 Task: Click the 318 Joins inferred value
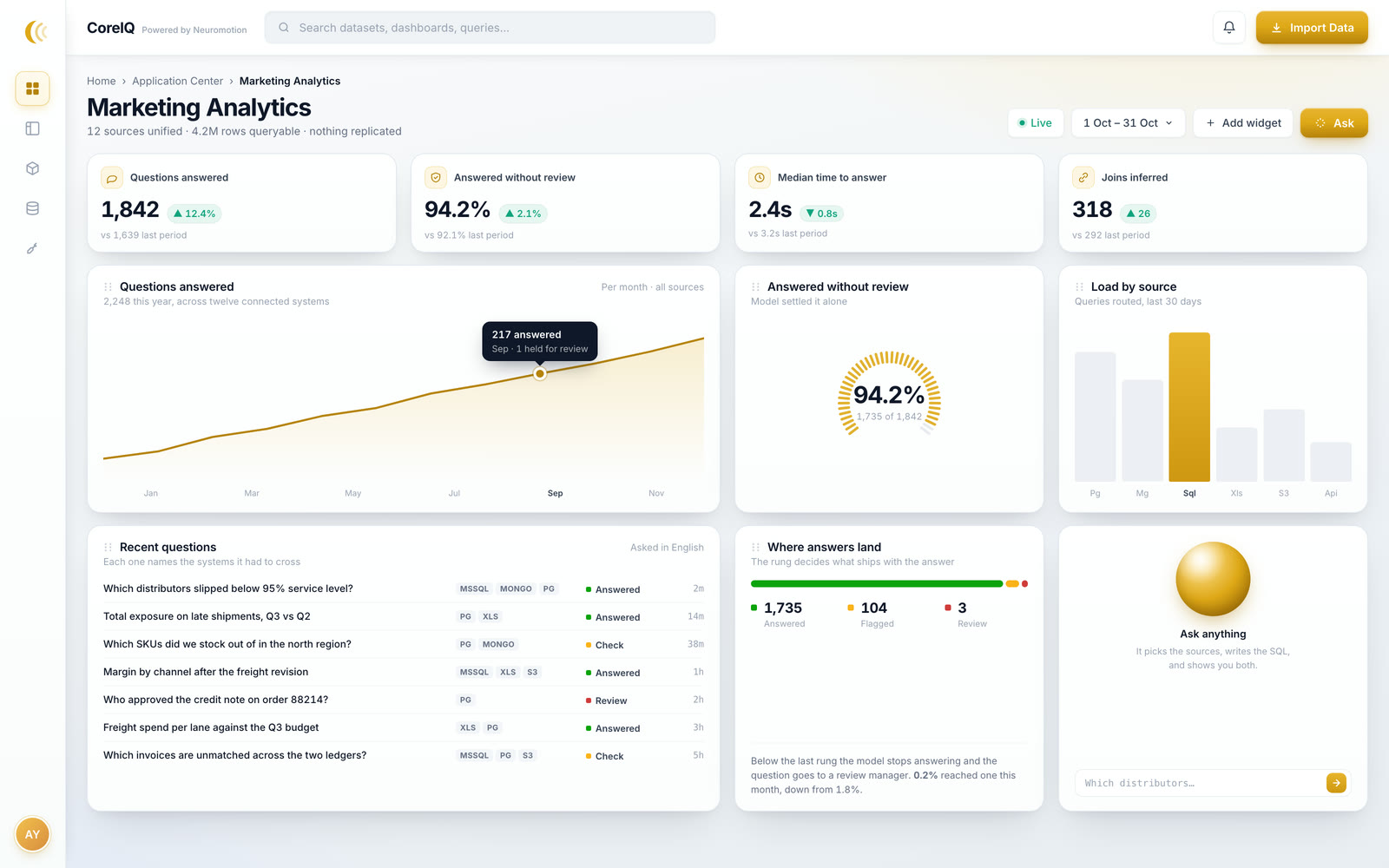coord(1092,209)
